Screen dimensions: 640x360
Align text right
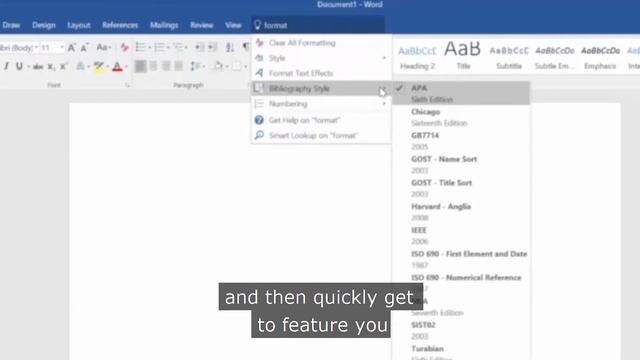click(x=166, y=66)
